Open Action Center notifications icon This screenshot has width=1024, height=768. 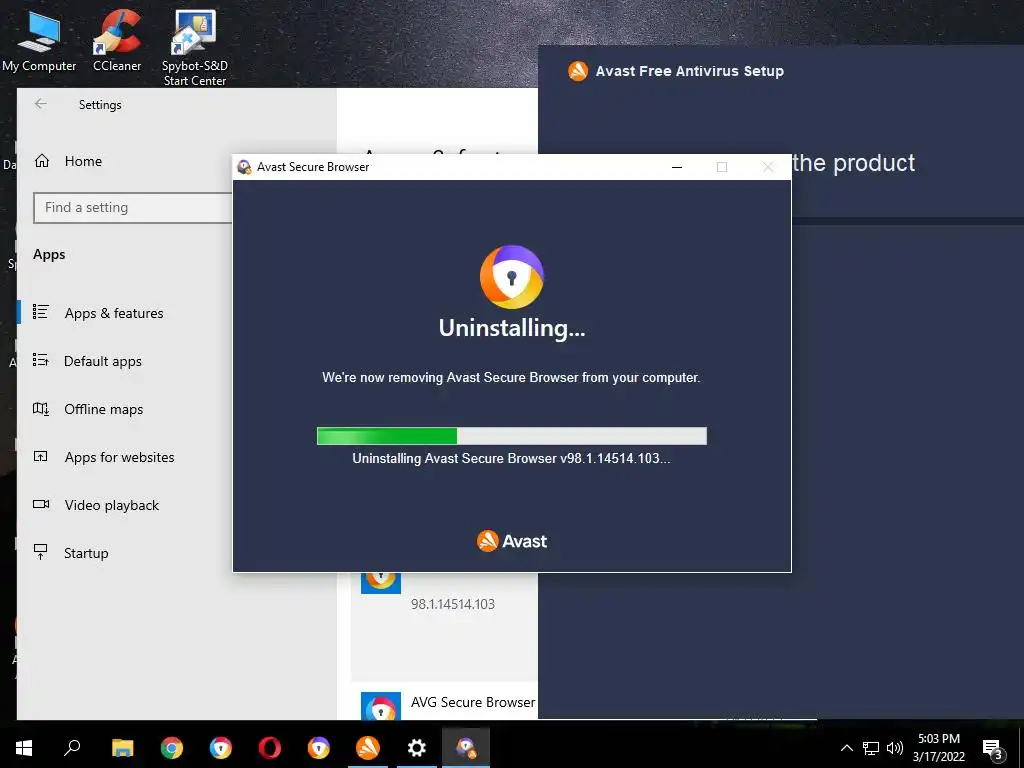click(x=993, y=748)
